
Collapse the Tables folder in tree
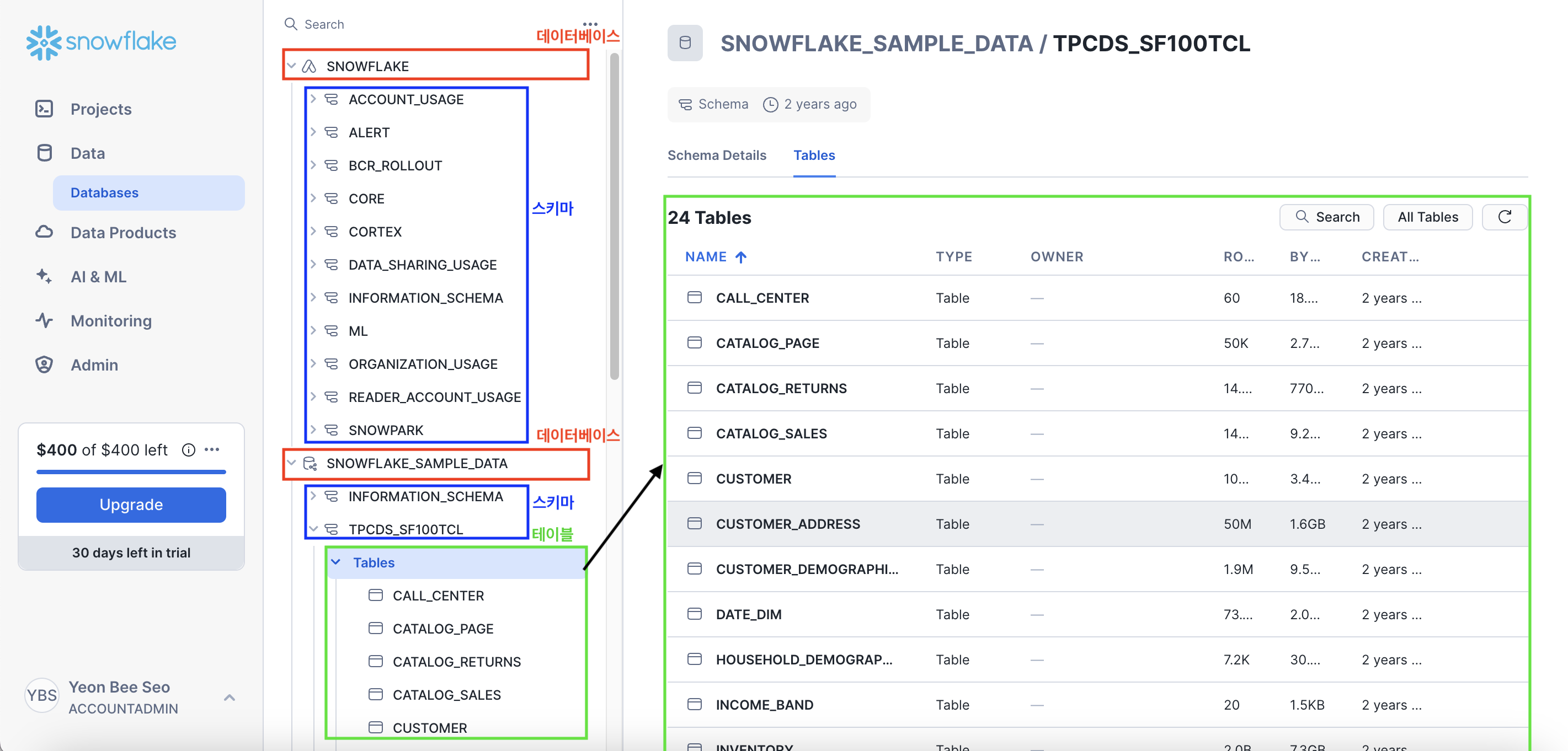point(335,562)
